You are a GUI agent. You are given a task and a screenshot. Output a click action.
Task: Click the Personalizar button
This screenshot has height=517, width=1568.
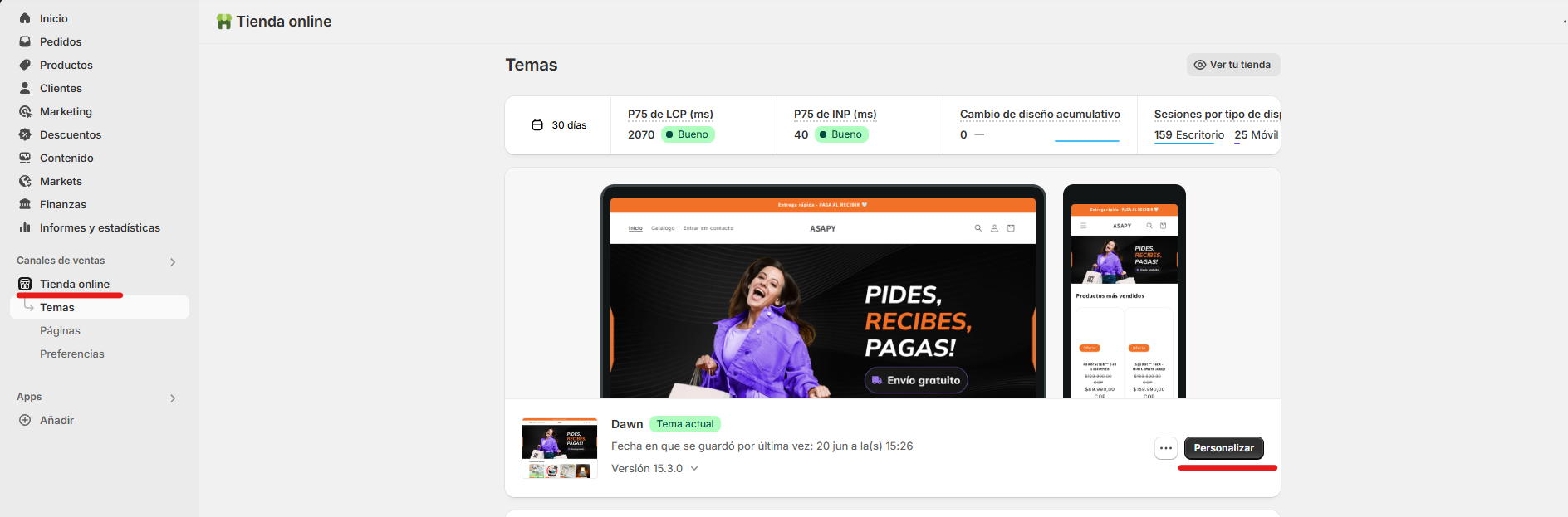pos(1224,448)
